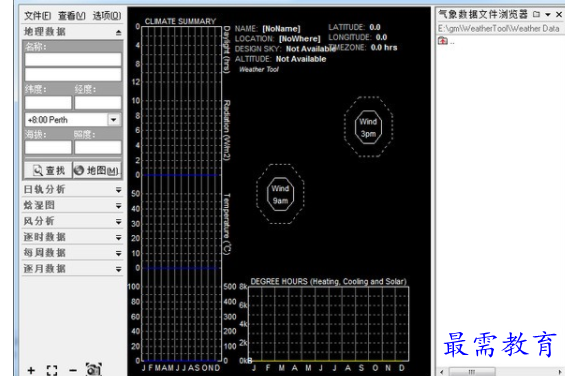Image resolution: width=565 pixels, height=376 pixels.
Task: Click the fit-to-window brackets icon
Action: [x=52, y=370]
